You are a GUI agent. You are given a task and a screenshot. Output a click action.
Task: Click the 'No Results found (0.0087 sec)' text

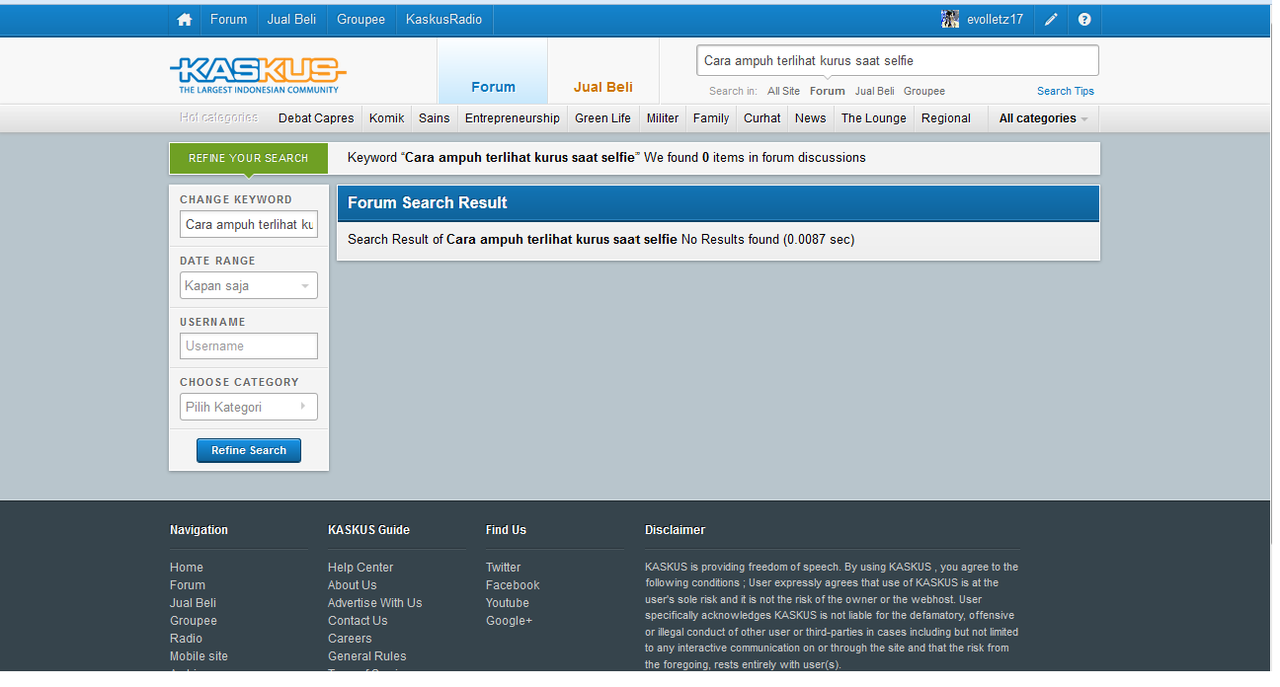pyautogui.click(x=768, y=240)
